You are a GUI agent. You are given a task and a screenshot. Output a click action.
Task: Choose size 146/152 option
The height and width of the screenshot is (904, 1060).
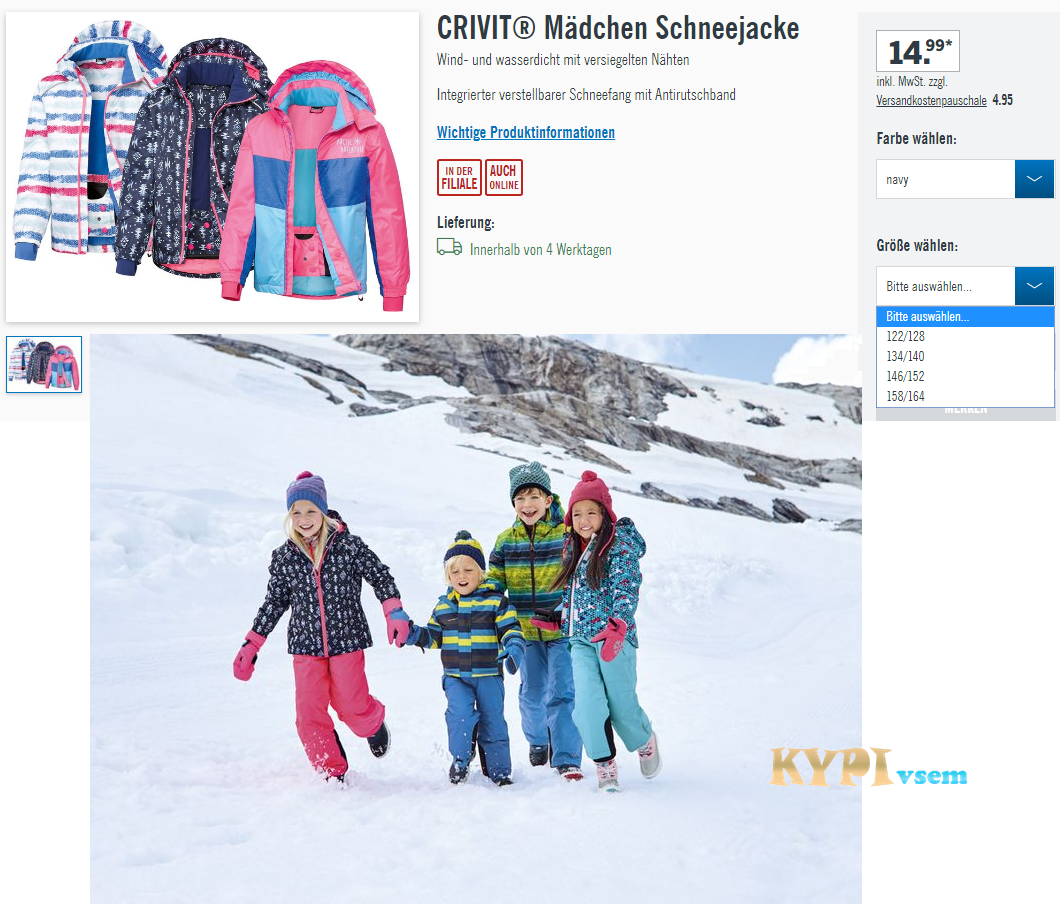(965, 376)
